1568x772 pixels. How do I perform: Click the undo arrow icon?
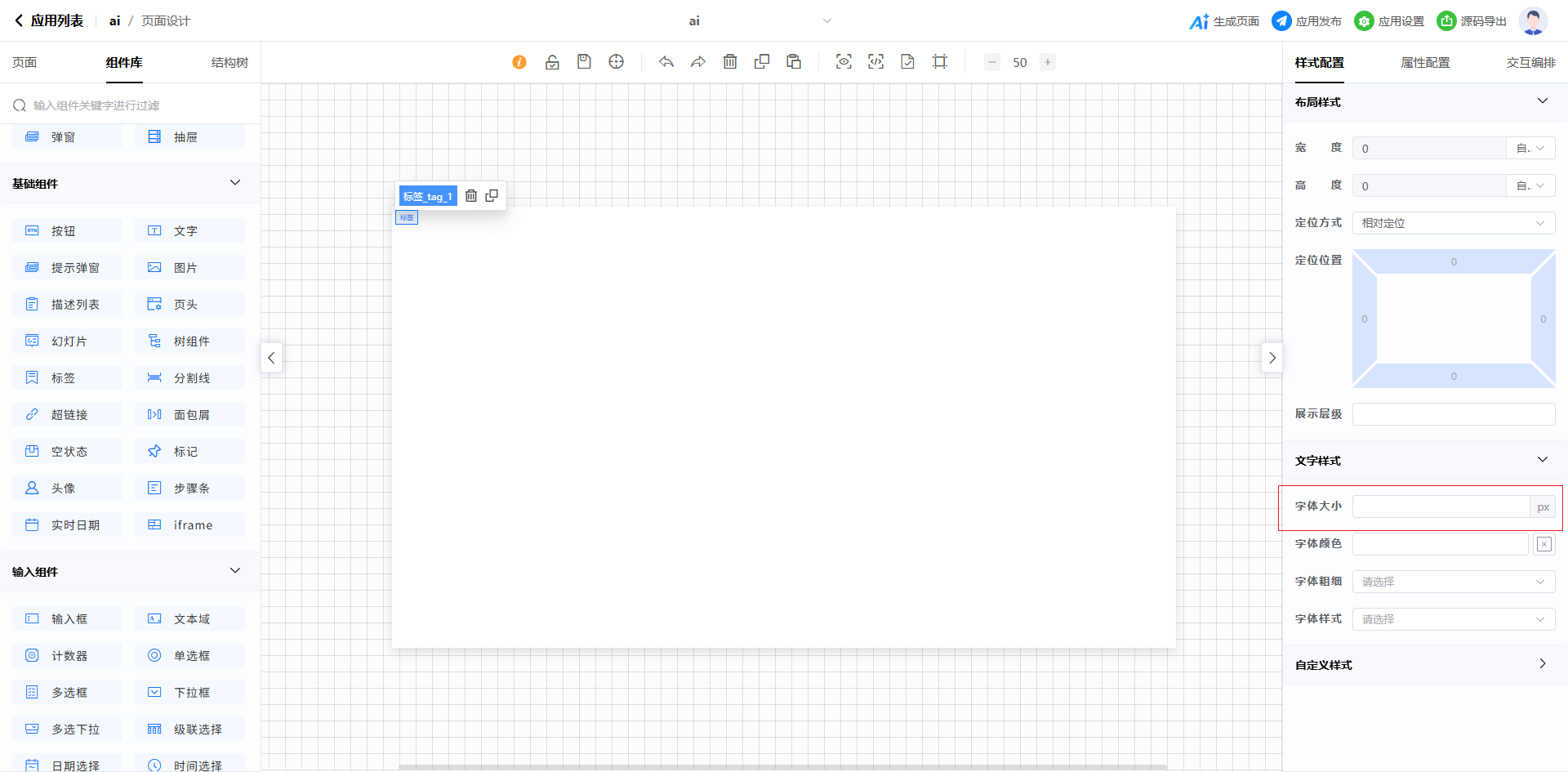666,62
